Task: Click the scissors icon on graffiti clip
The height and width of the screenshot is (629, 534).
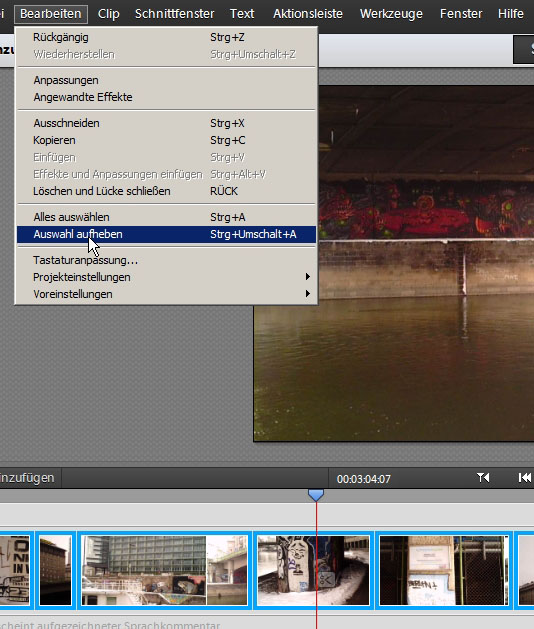Action: point(326,580)
